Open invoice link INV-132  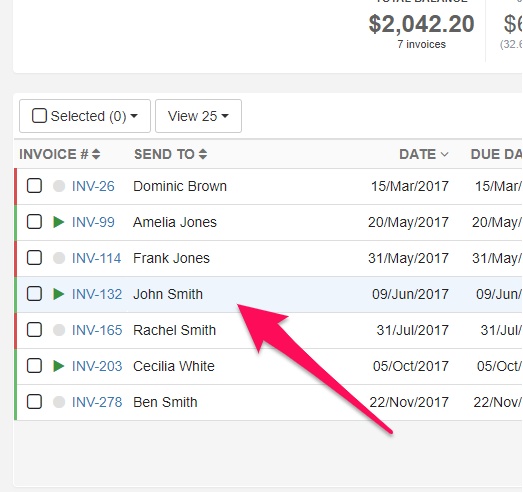tap(97, 294)
